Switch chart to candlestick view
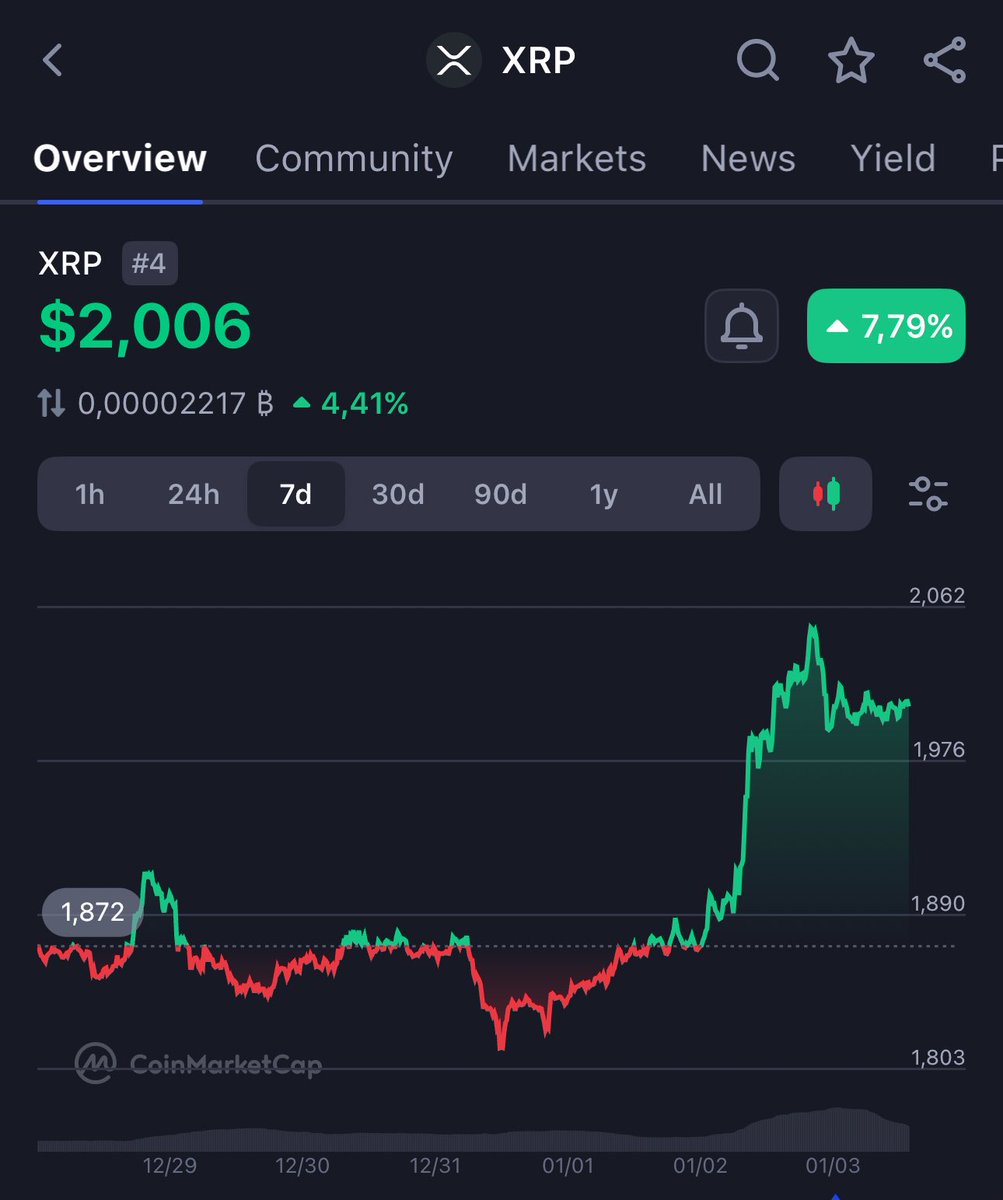The height and width of the screenshot is (1200, 1003). pos(824,493)
